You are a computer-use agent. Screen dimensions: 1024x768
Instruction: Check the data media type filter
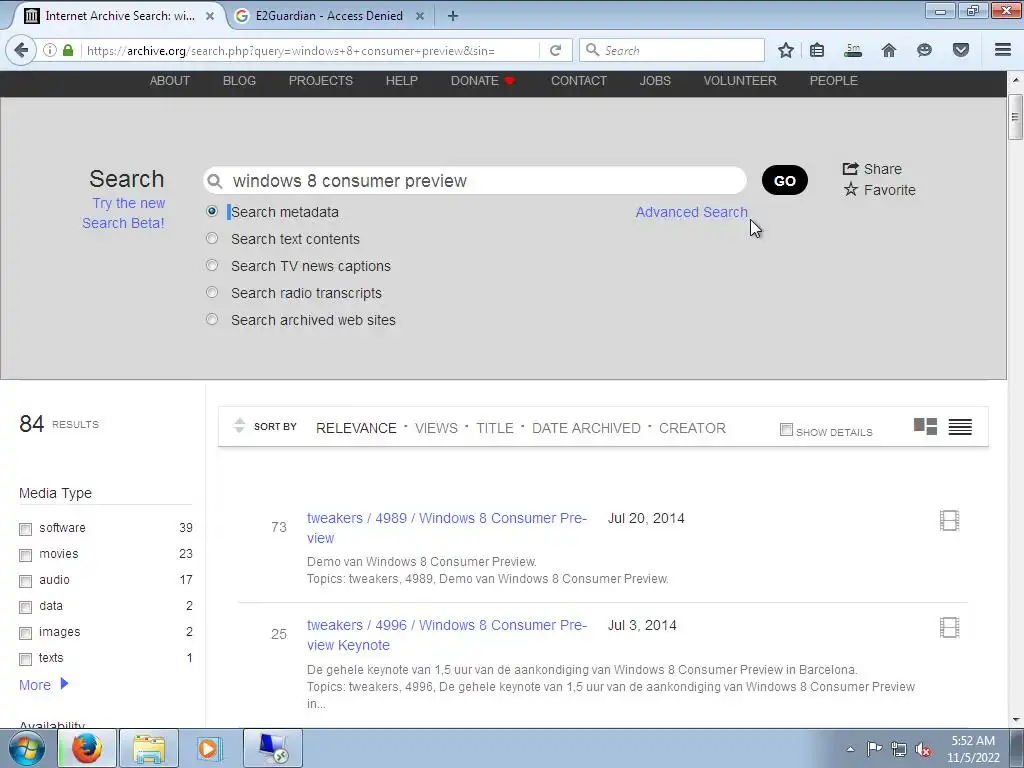(x=25, y=607)
